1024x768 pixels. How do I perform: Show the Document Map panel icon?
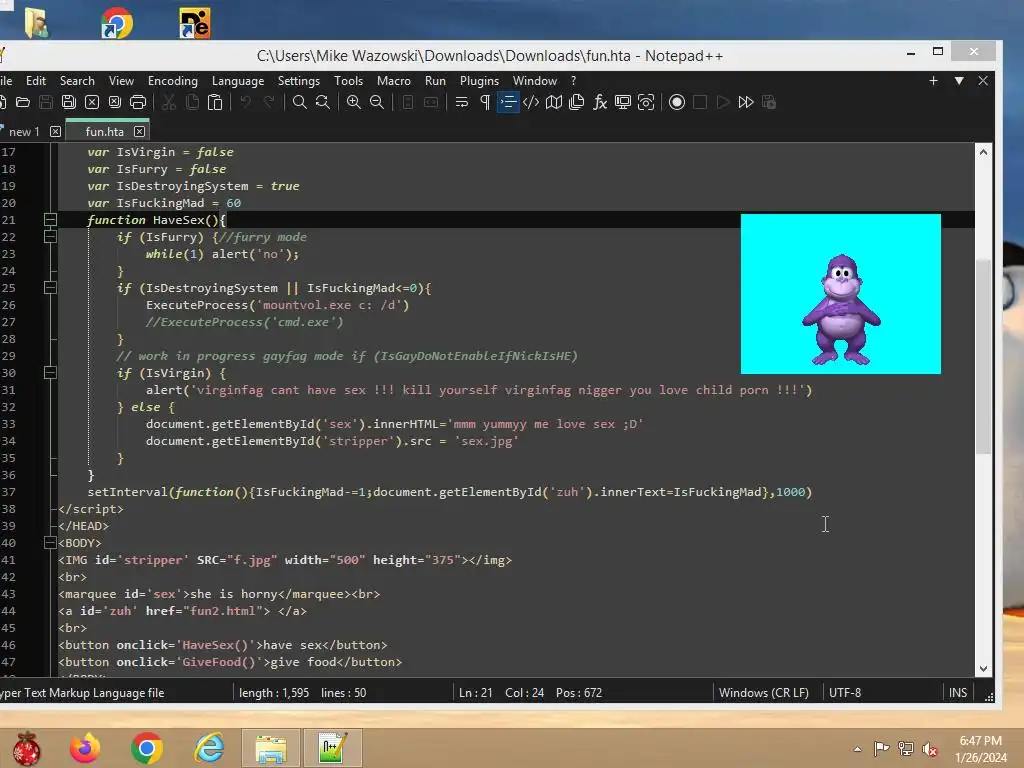click(x=554, y=102)
